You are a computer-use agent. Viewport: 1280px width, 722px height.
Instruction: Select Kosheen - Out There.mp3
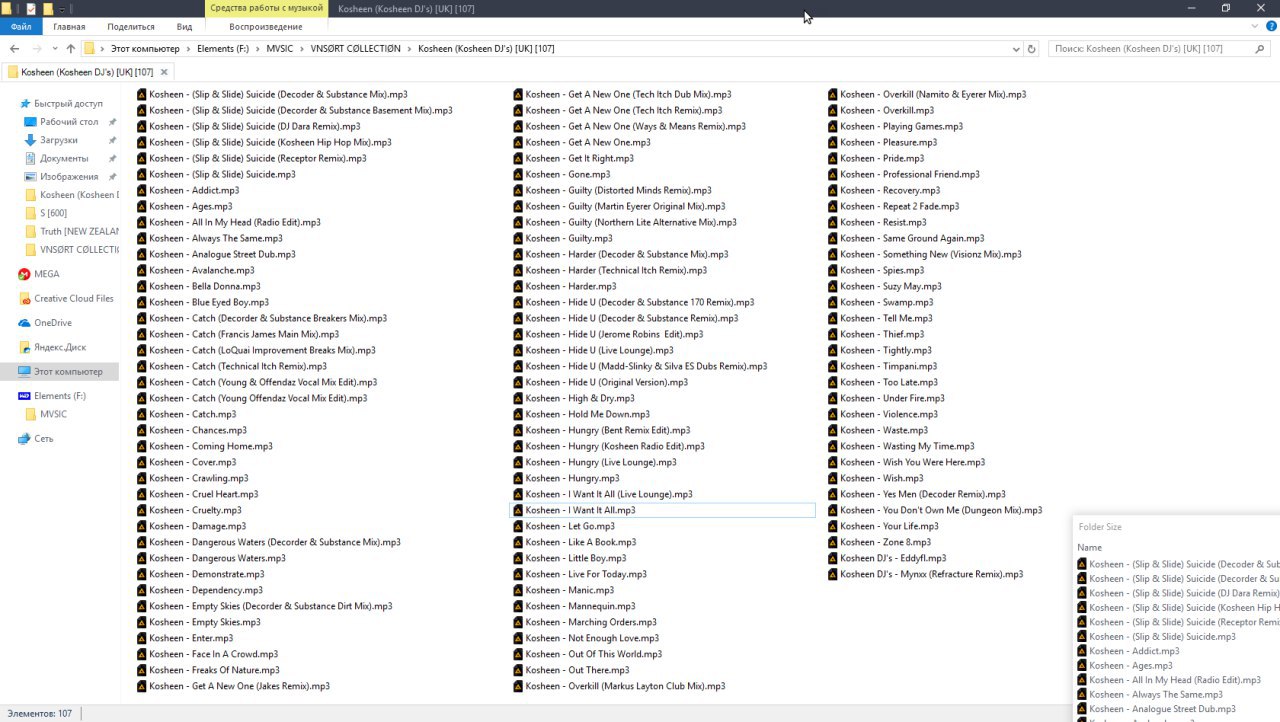[x=572, y=670]
